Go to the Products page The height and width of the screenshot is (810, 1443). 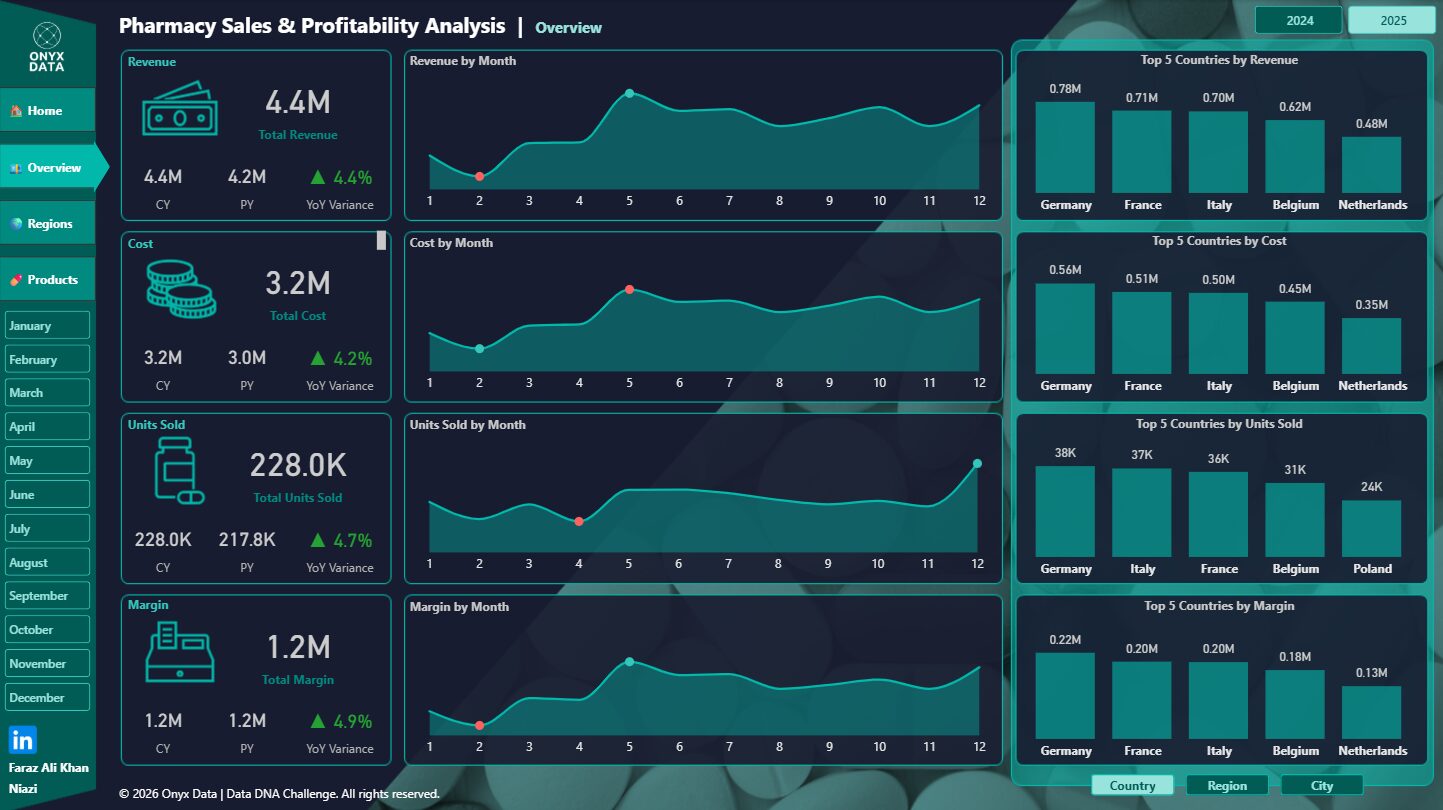coord(47,280)
